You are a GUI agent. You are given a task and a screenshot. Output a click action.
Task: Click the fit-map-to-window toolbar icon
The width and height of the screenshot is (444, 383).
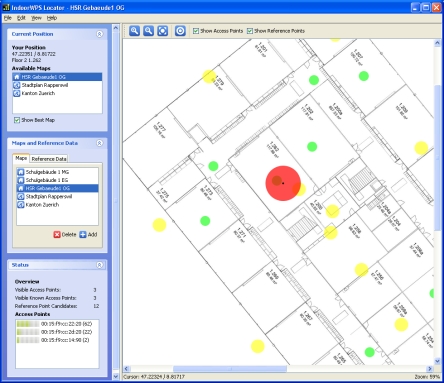pos(162,31)
